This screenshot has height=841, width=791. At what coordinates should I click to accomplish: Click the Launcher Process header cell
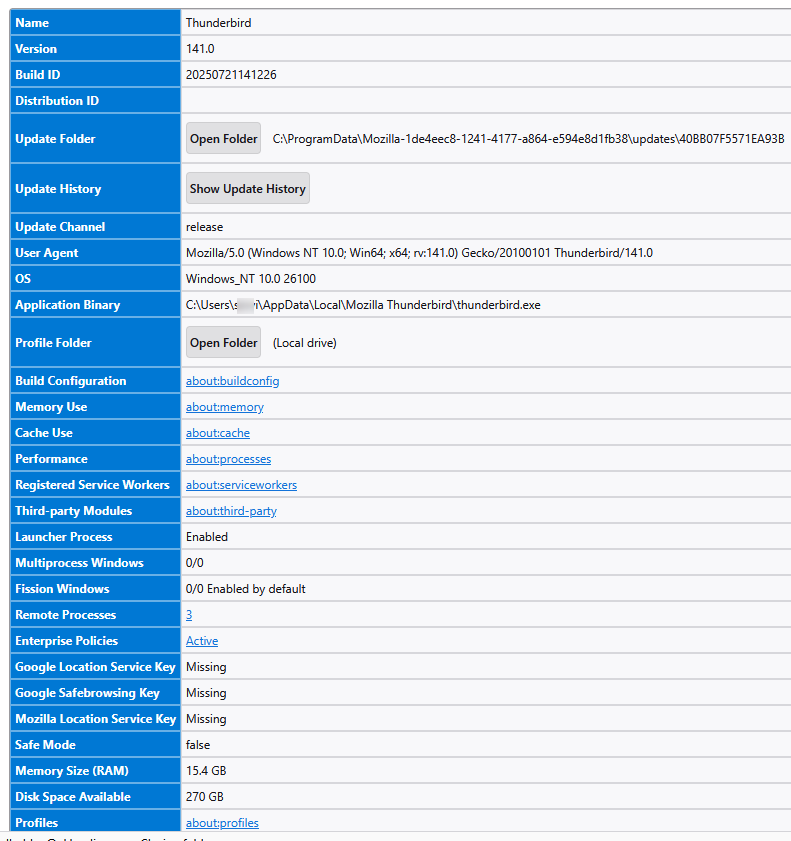pos(95,537)
